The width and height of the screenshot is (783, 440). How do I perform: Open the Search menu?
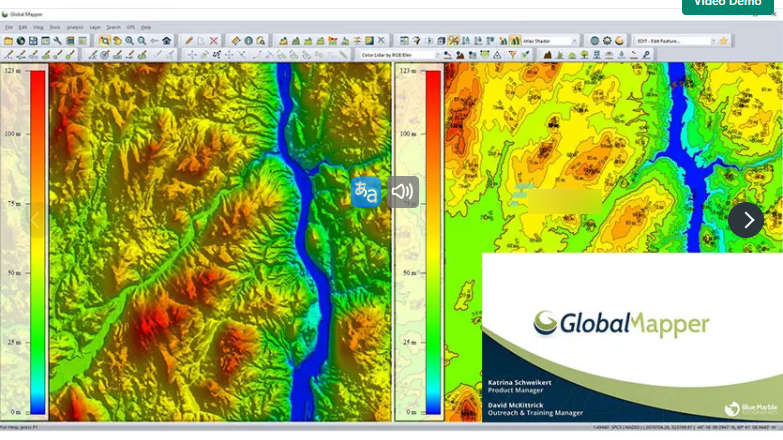click(x=113, y=27)
